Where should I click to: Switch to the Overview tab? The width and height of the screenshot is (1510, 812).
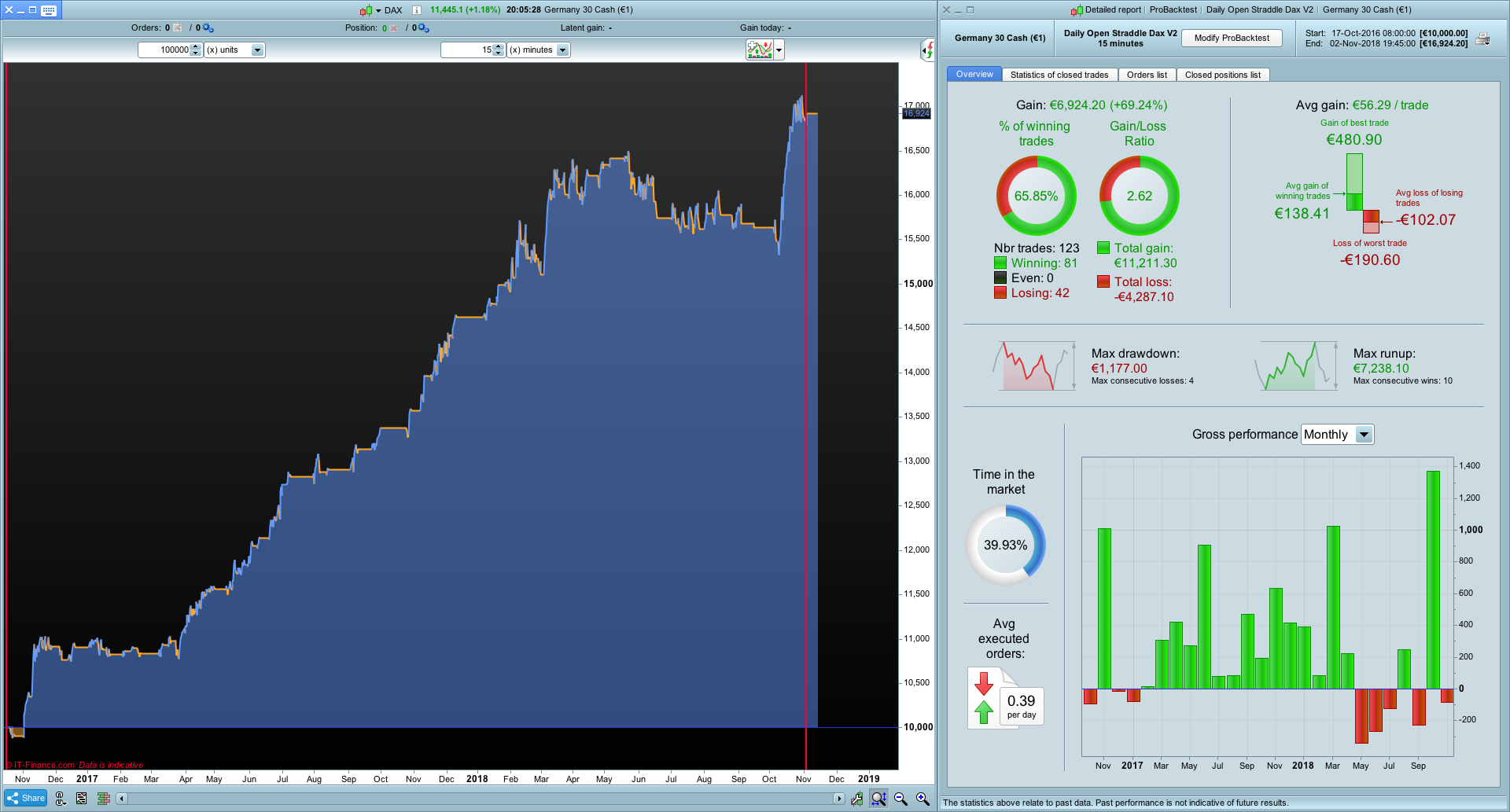tap(974, 75)
